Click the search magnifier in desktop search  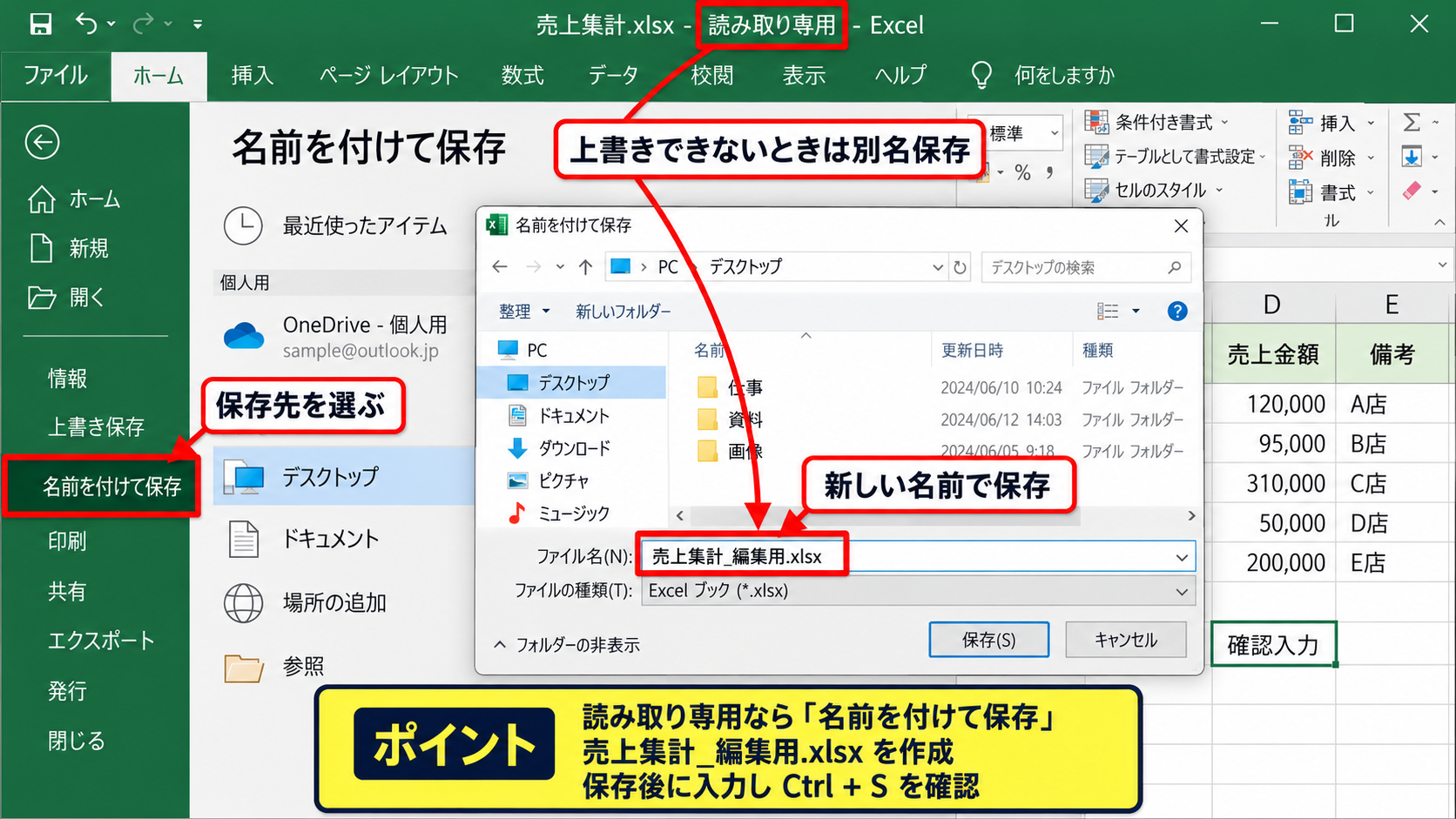coord(1174,267)
